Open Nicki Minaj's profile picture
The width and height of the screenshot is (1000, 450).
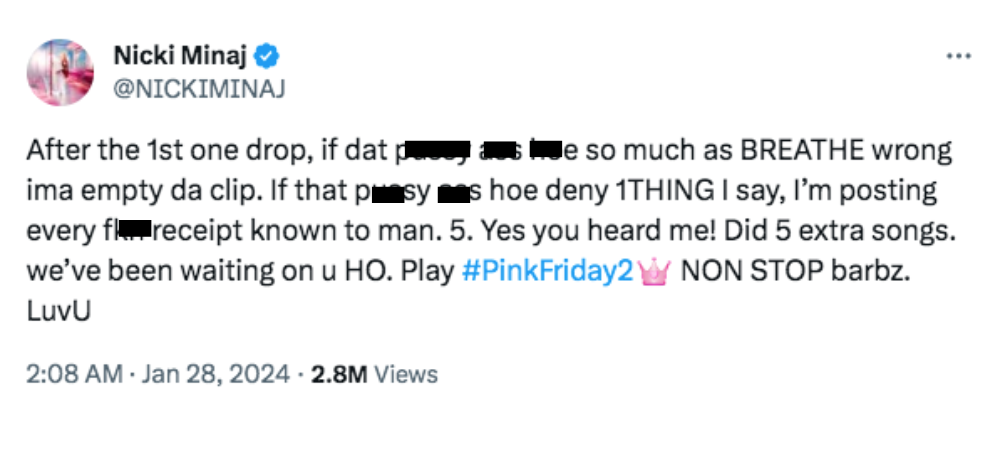pos(60,73)
